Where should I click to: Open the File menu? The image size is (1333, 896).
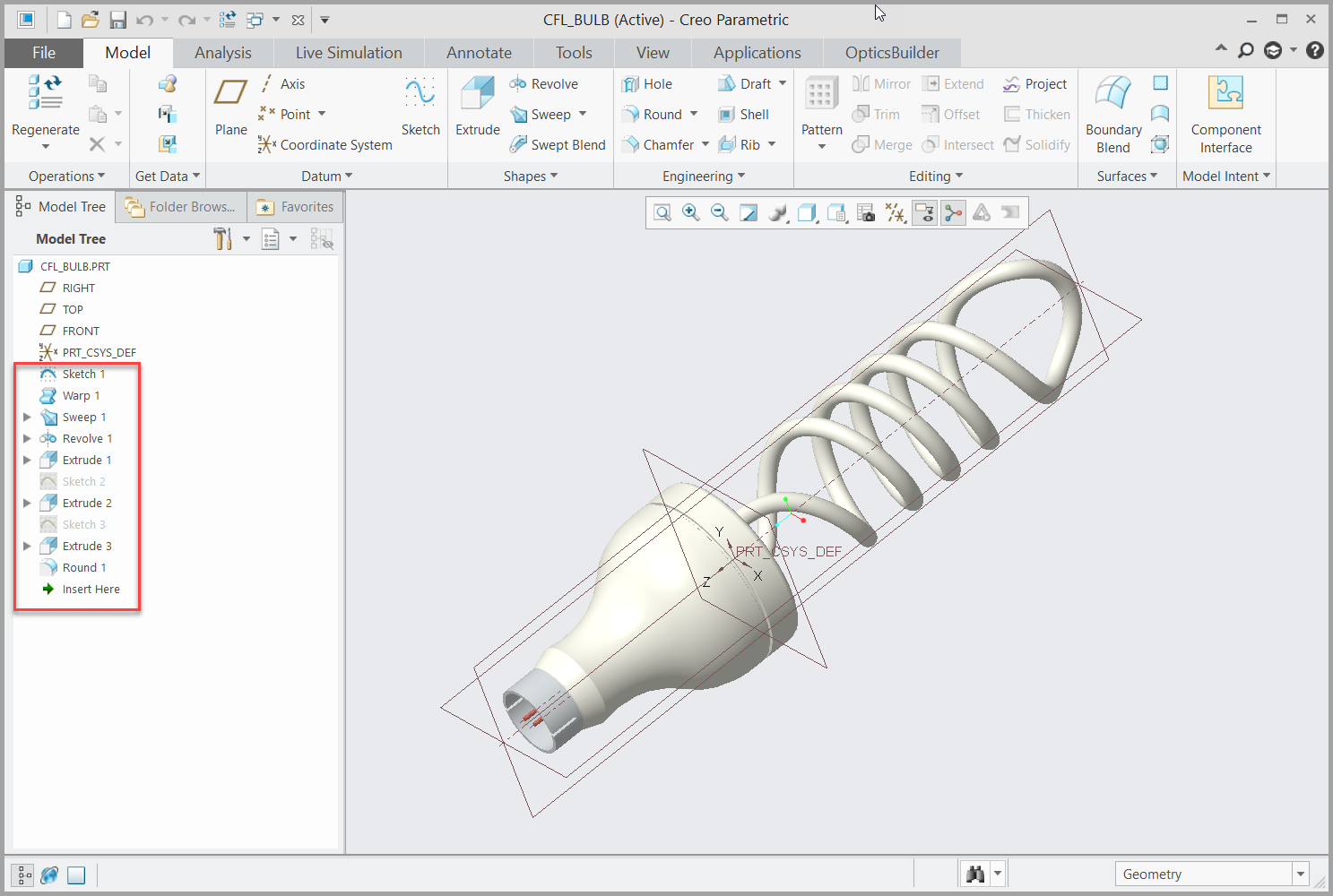pos(44,53)
